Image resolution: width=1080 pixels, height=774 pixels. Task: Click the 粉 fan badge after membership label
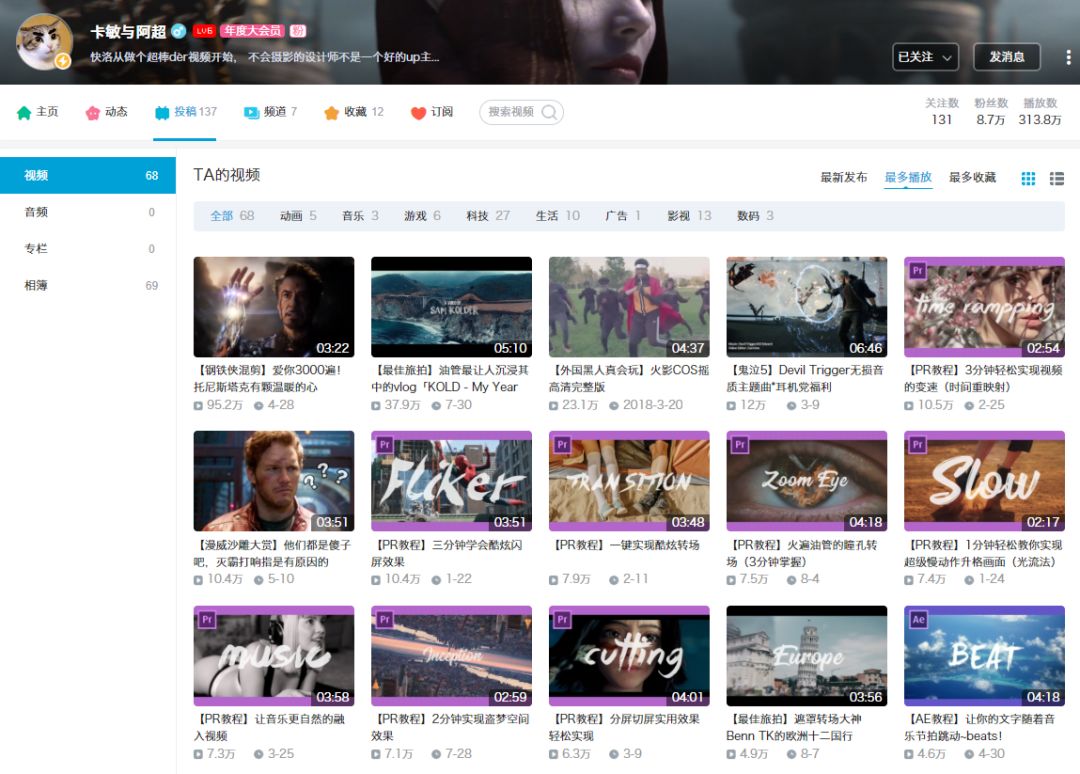(298, 31)
